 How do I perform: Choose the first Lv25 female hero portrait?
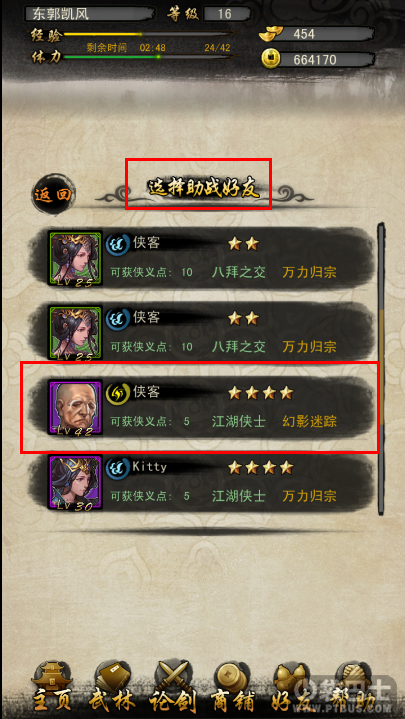coord(75,259)
